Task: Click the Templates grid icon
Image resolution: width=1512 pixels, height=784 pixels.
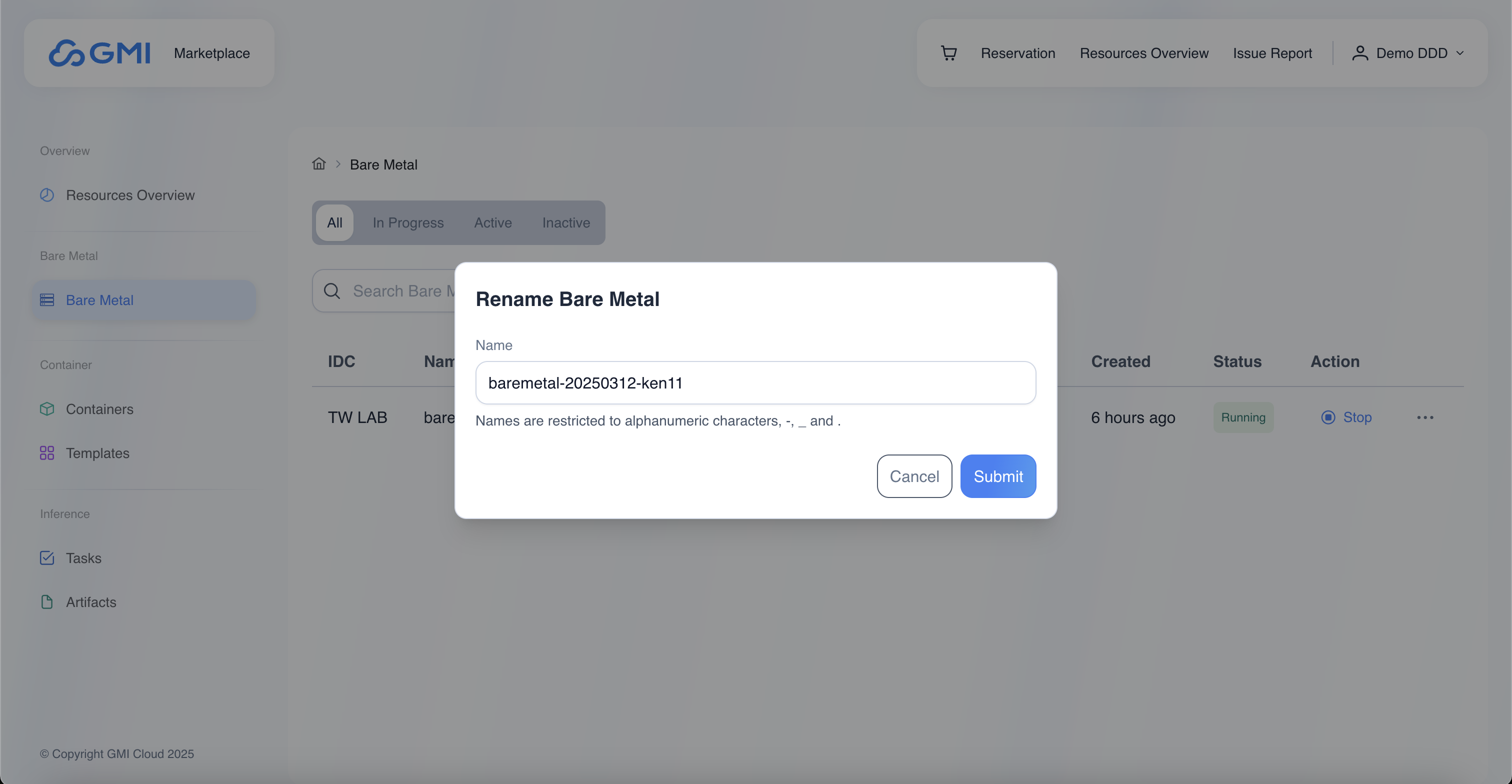Action: 47,453
